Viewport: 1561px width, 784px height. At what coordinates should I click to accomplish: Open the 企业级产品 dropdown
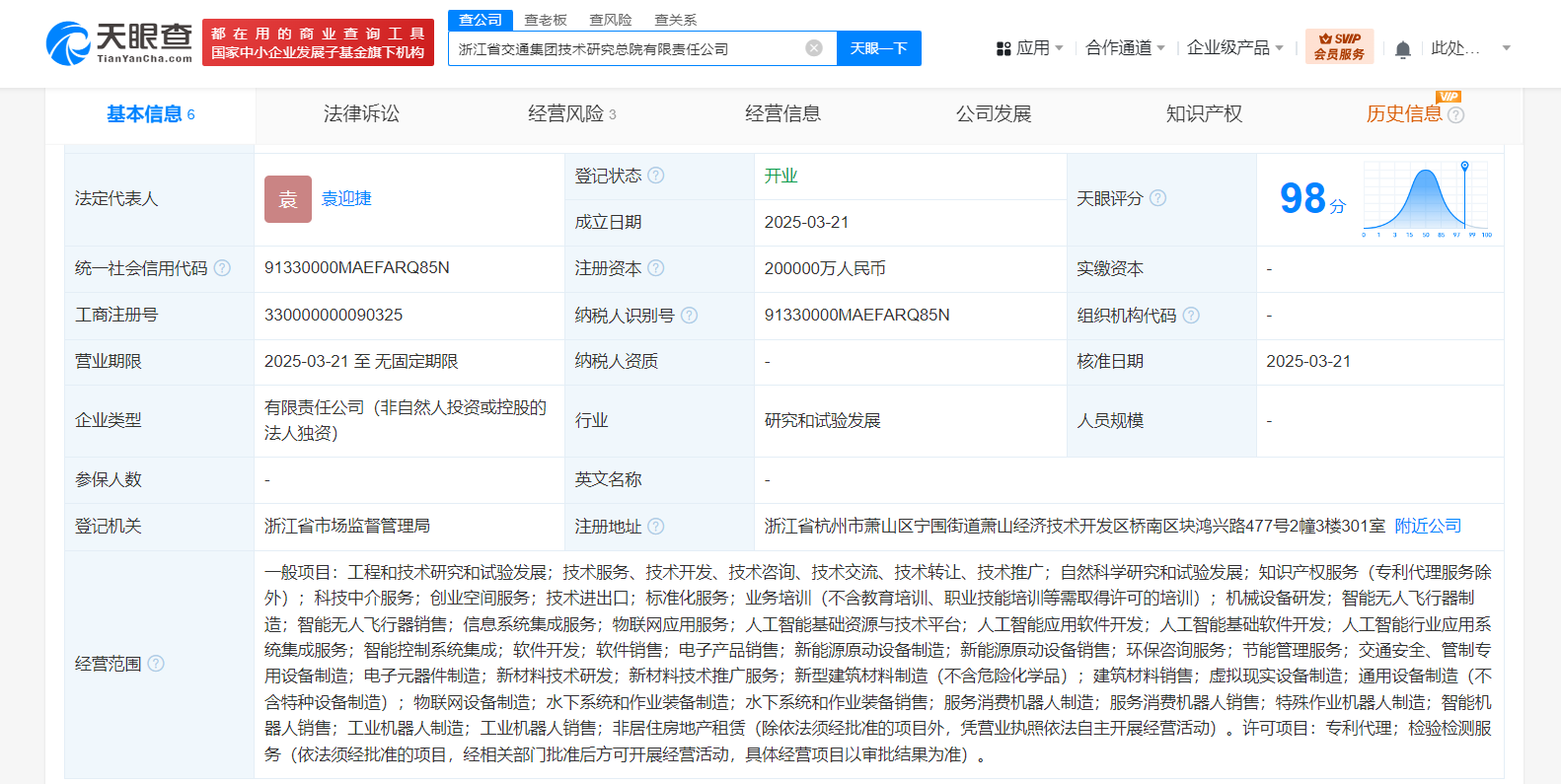(x=1234, y=48)
